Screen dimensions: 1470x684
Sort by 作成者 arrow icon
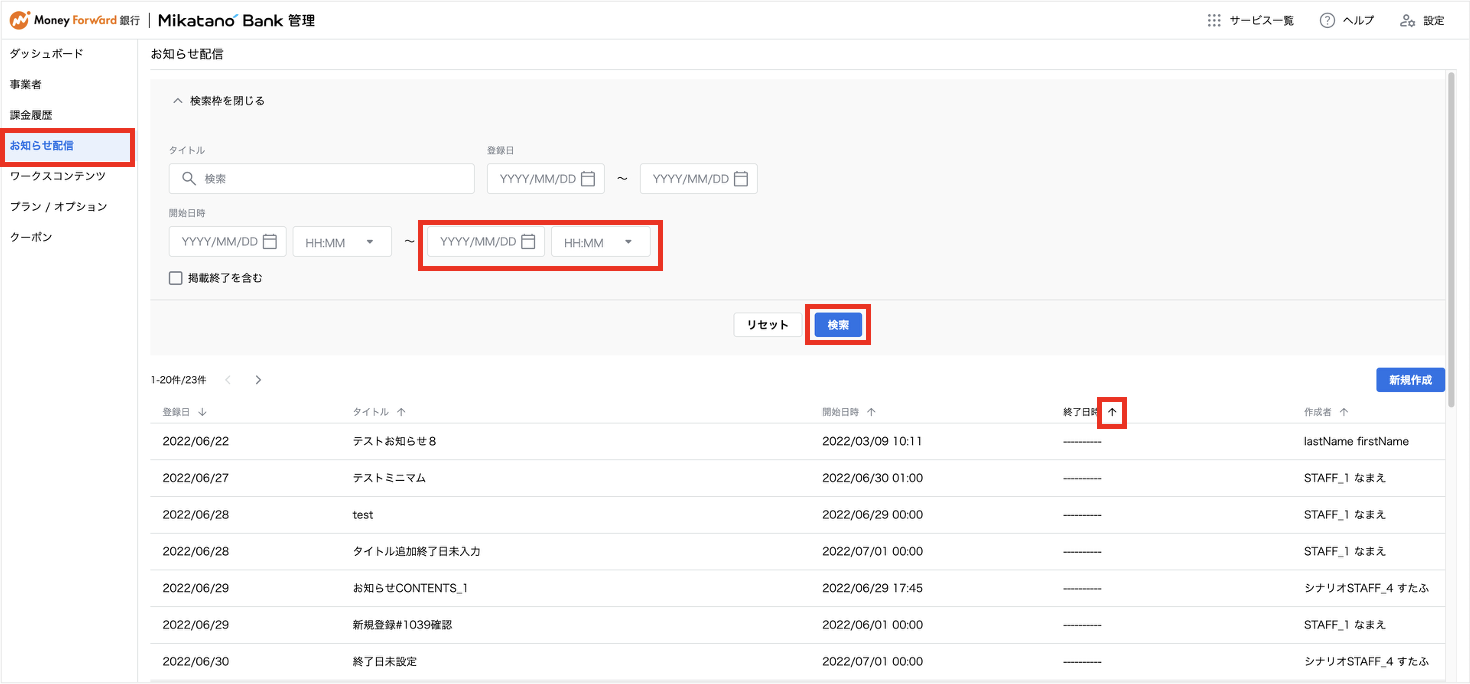1343,412
